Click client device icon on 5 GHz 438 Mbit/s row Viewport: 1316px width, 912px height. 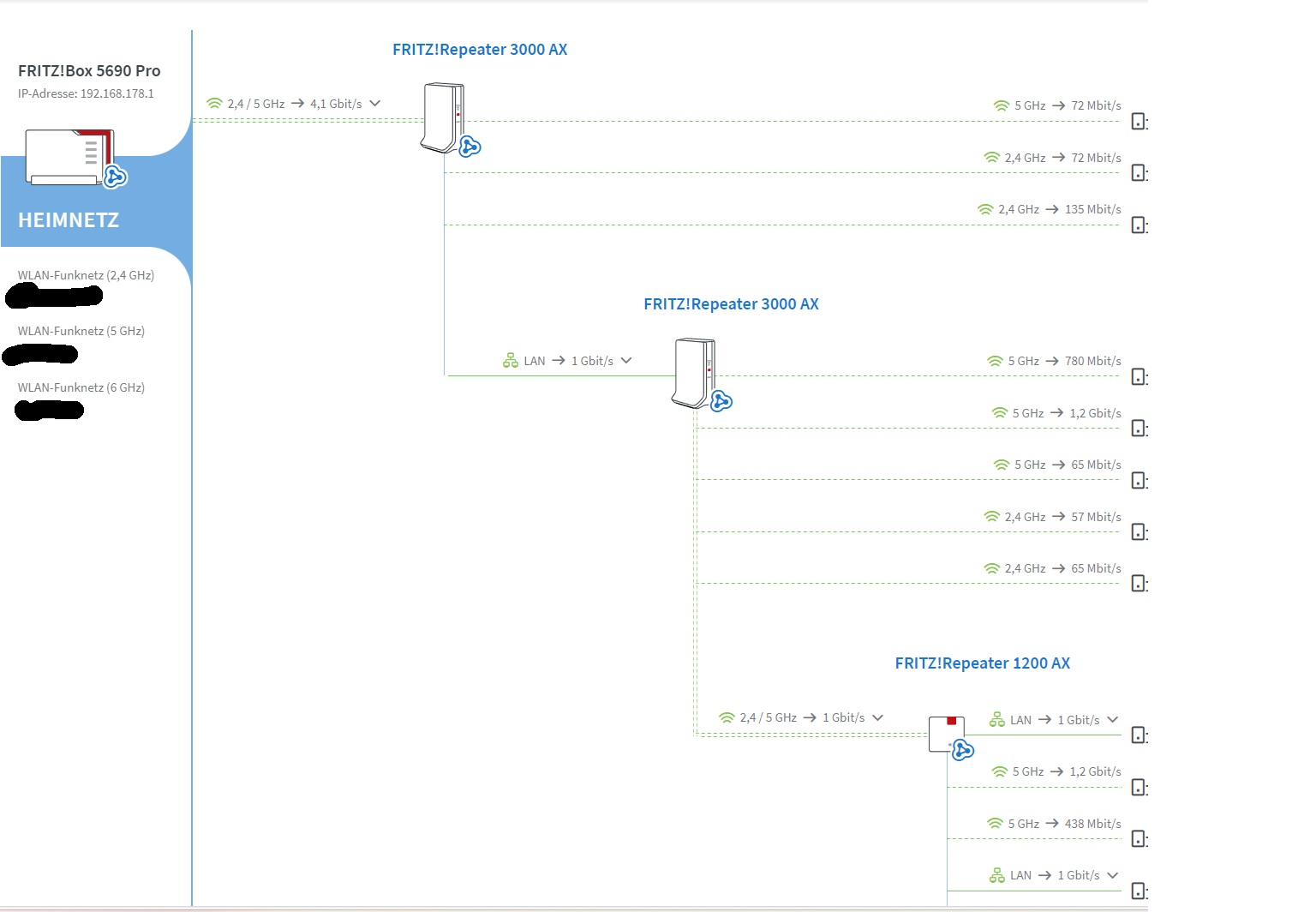[x=1139, y=839]
